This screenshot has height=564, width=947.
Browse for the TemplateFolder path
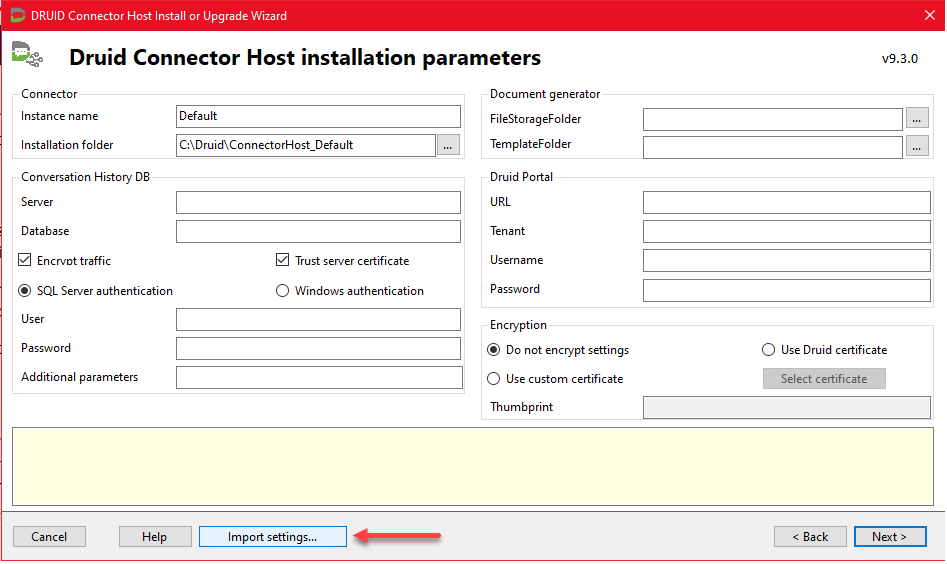point(917,146)
